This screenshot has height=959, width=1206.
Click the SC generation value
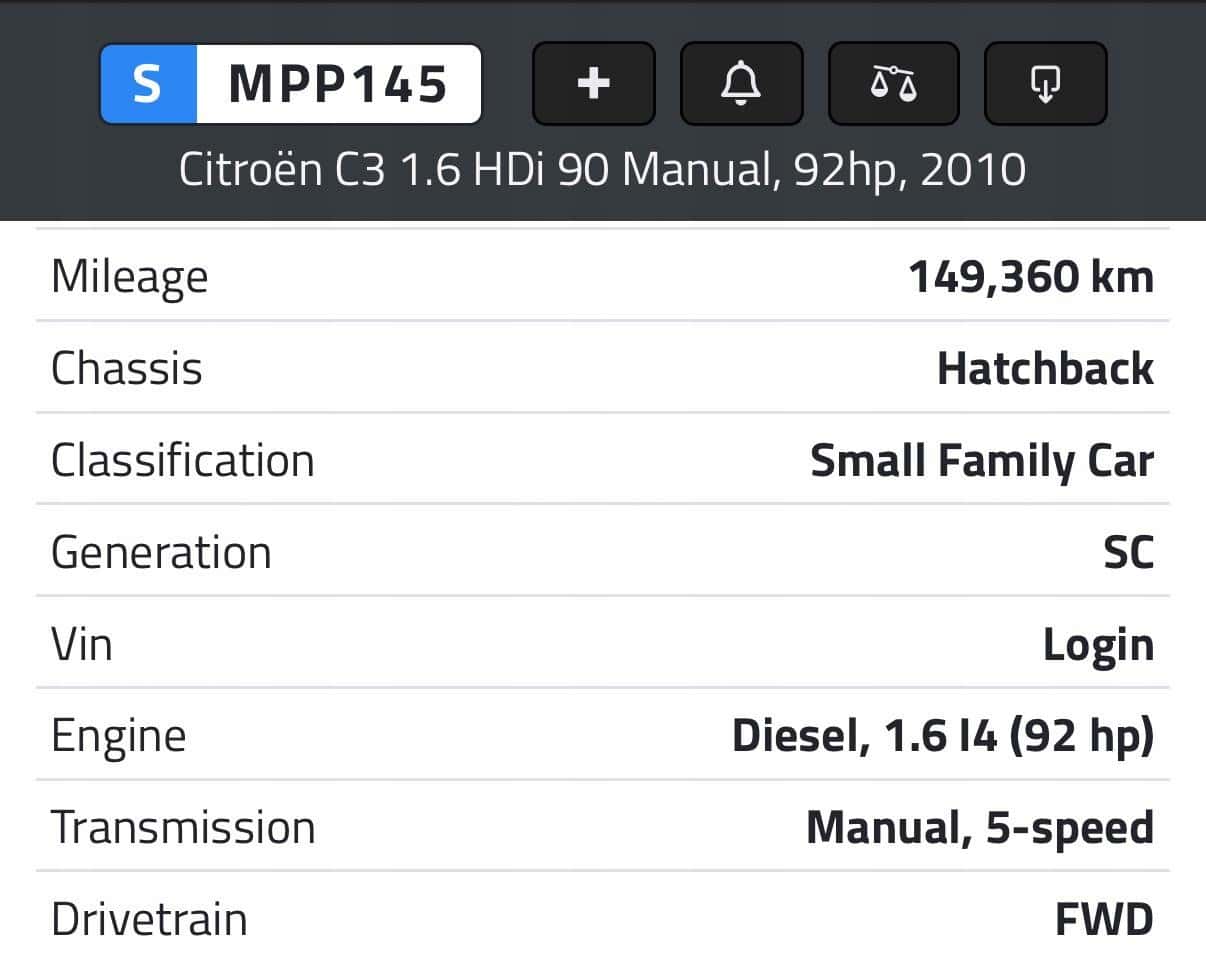[1129, 553]
